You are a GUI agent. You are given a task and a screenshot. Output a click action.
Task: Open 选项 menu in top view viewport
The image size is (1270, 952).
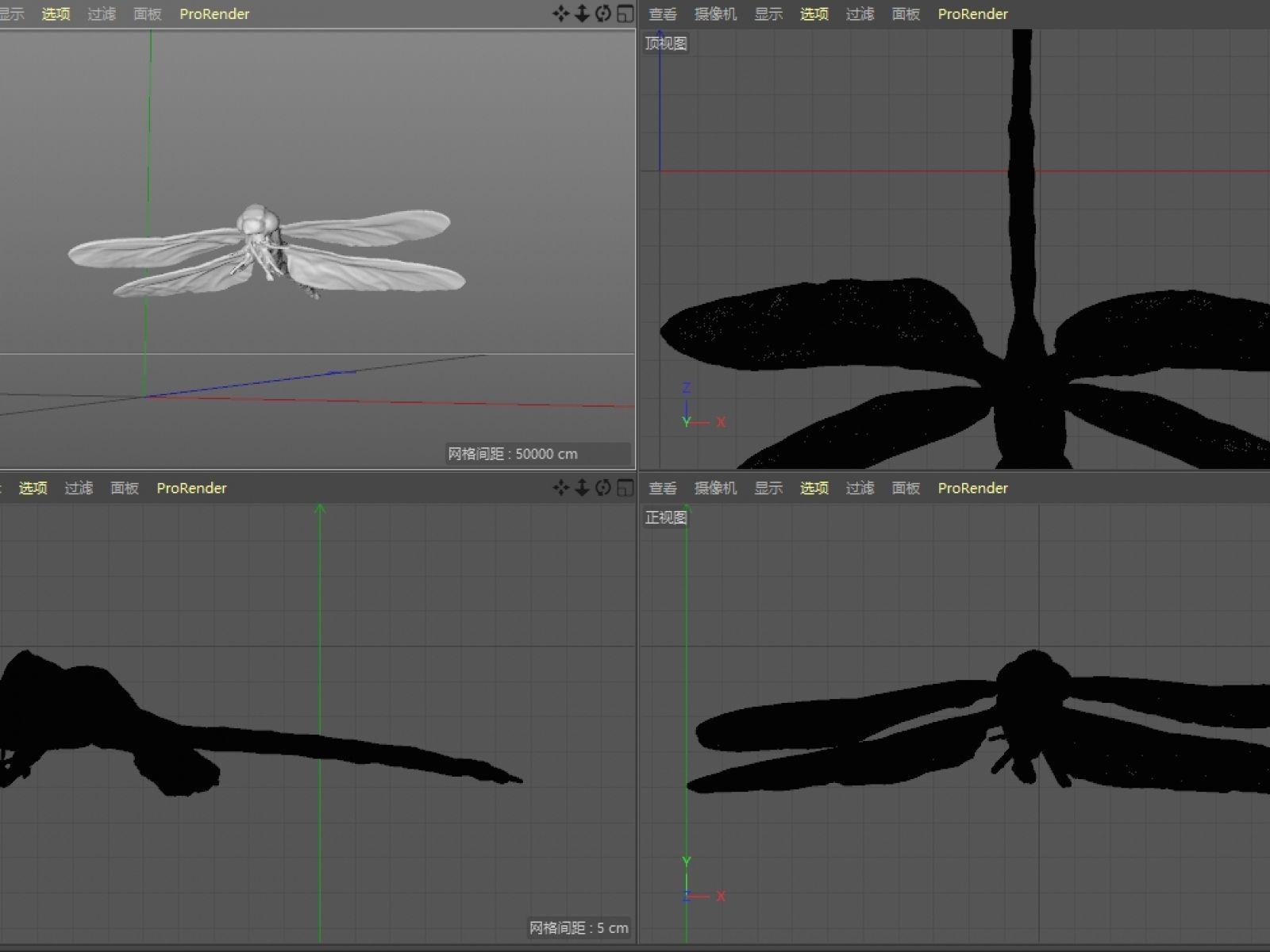click(x=814, y=13)
